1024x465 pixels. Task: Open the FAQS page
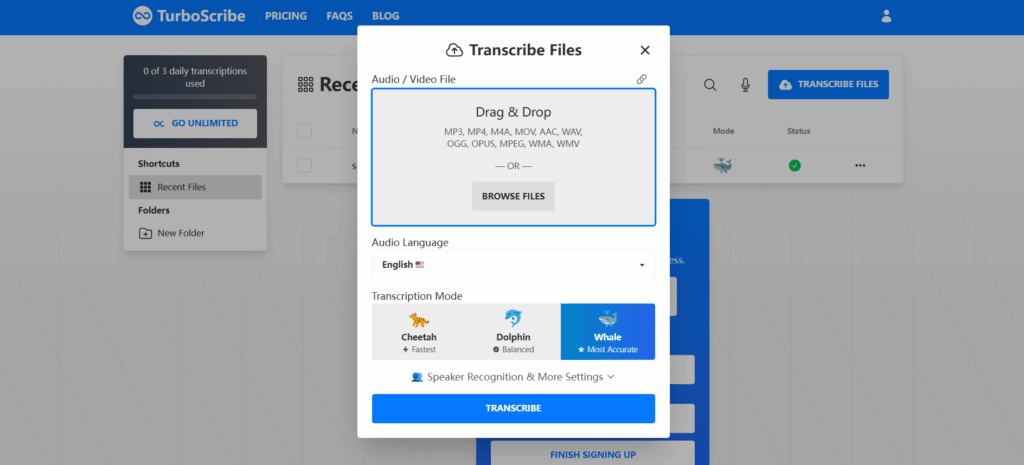[340, 16]
